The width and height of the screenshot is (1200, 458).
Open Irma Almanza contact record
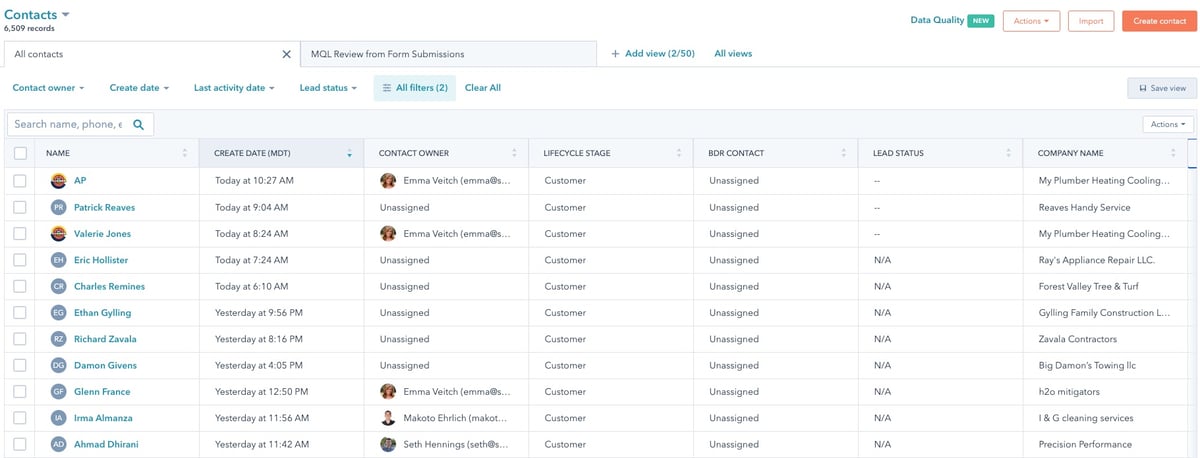(103, 418)
